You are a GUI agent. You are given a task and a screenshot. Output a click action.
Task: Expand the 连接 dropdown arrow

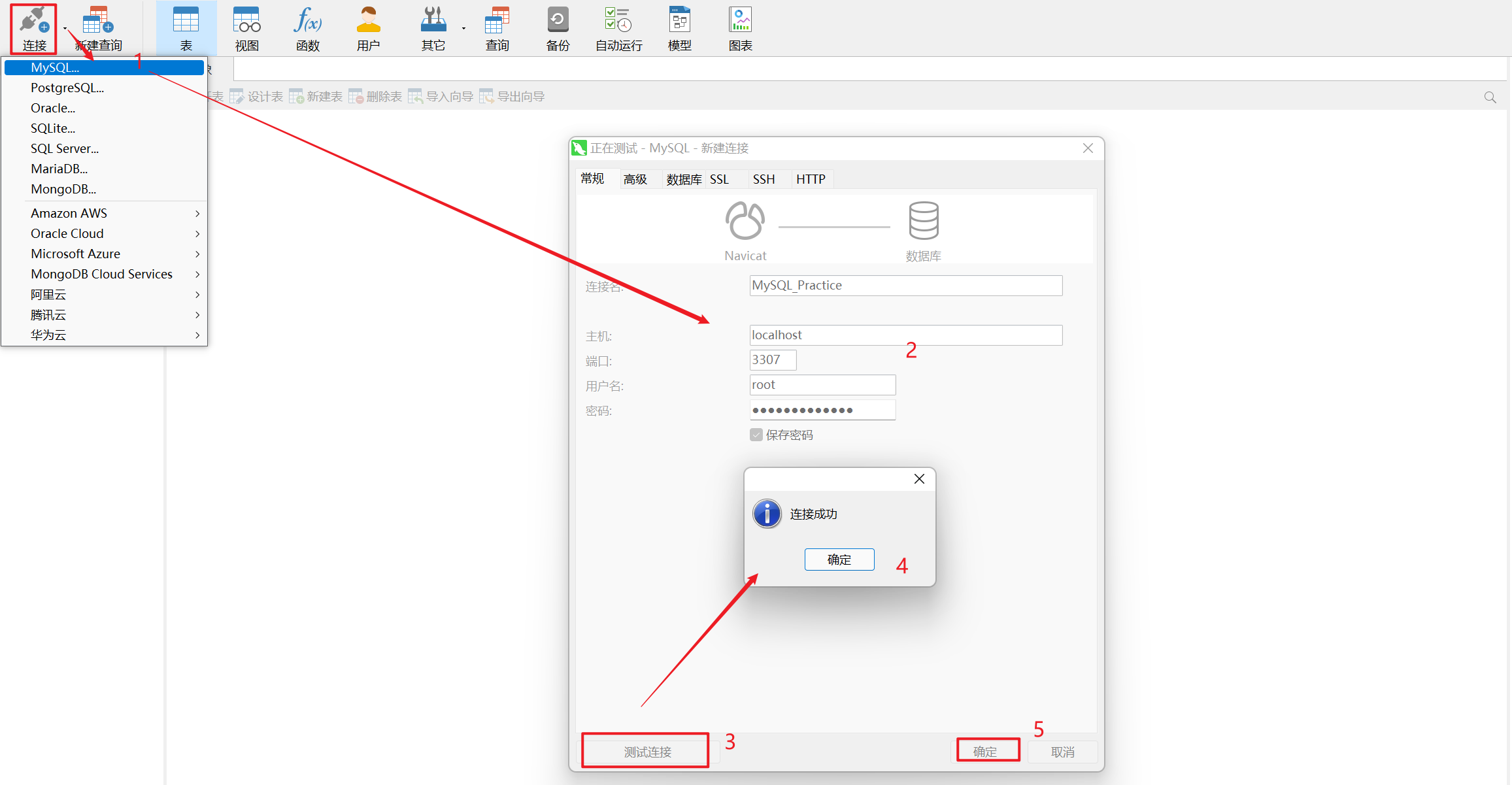tap(65, 29)
